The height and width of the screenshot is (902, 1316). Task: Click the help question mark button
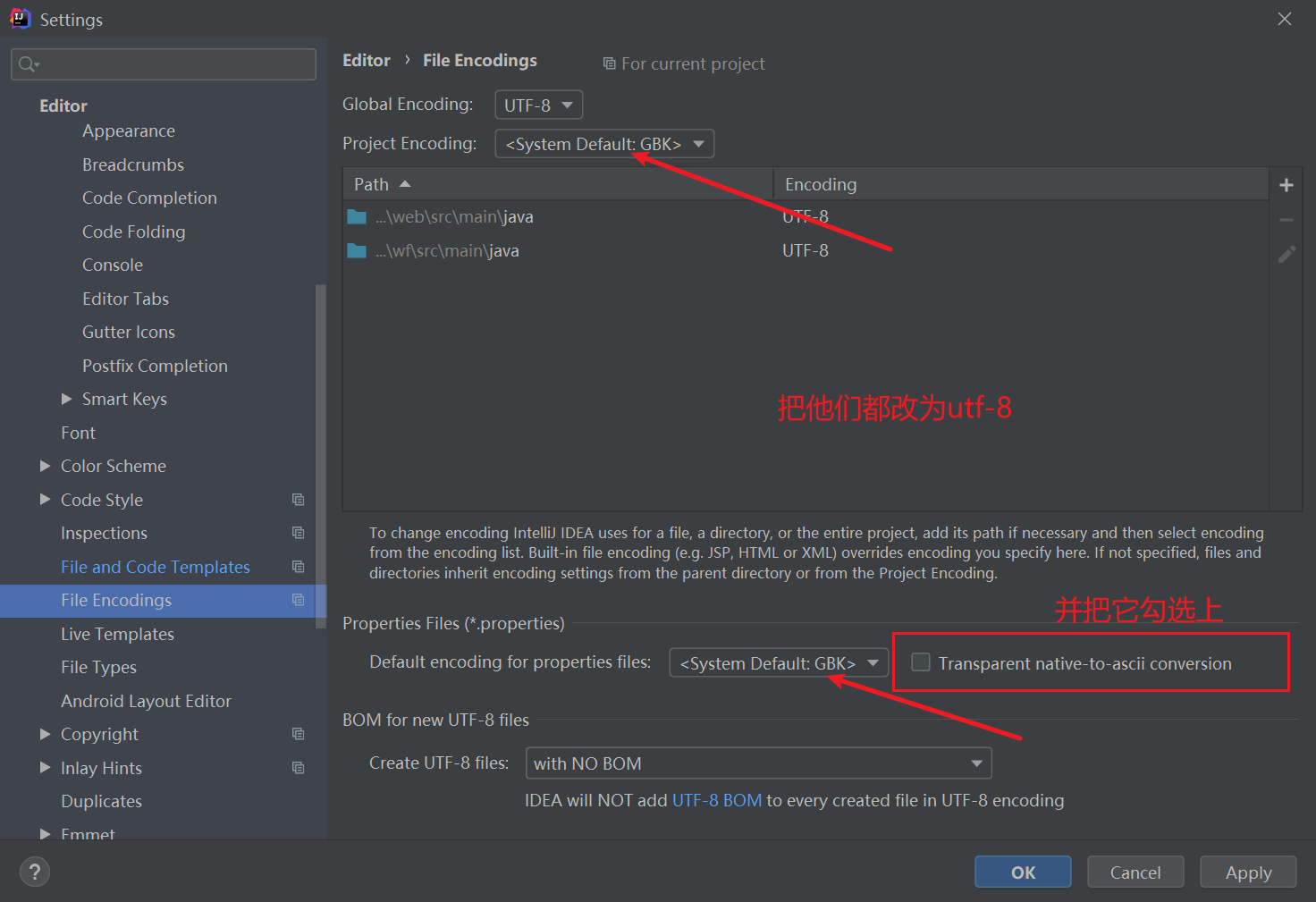pyautogui.click(x=35, y=872)
